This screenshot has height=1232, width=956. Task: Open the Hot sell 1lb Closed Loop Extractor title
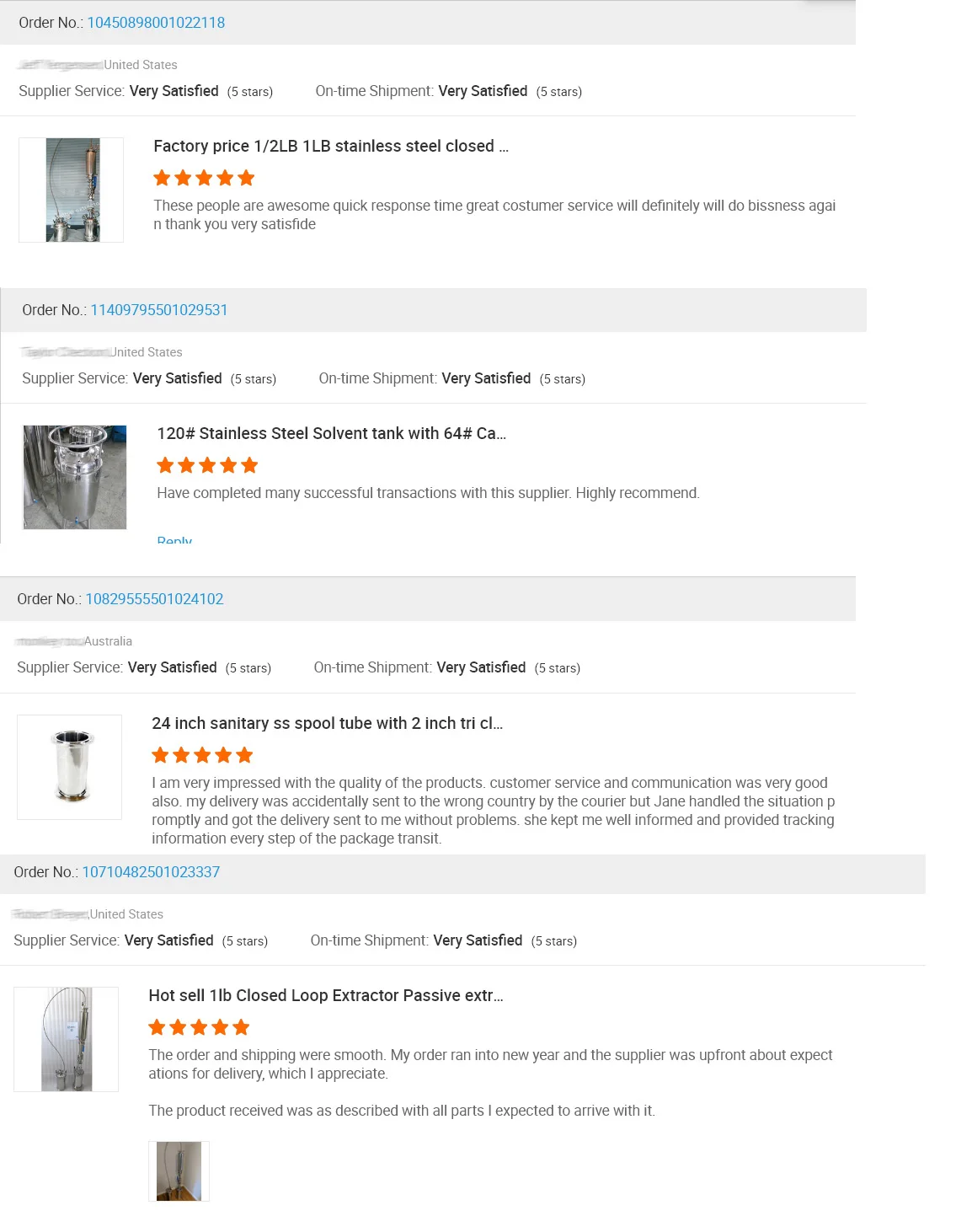(x=326, y=995)
